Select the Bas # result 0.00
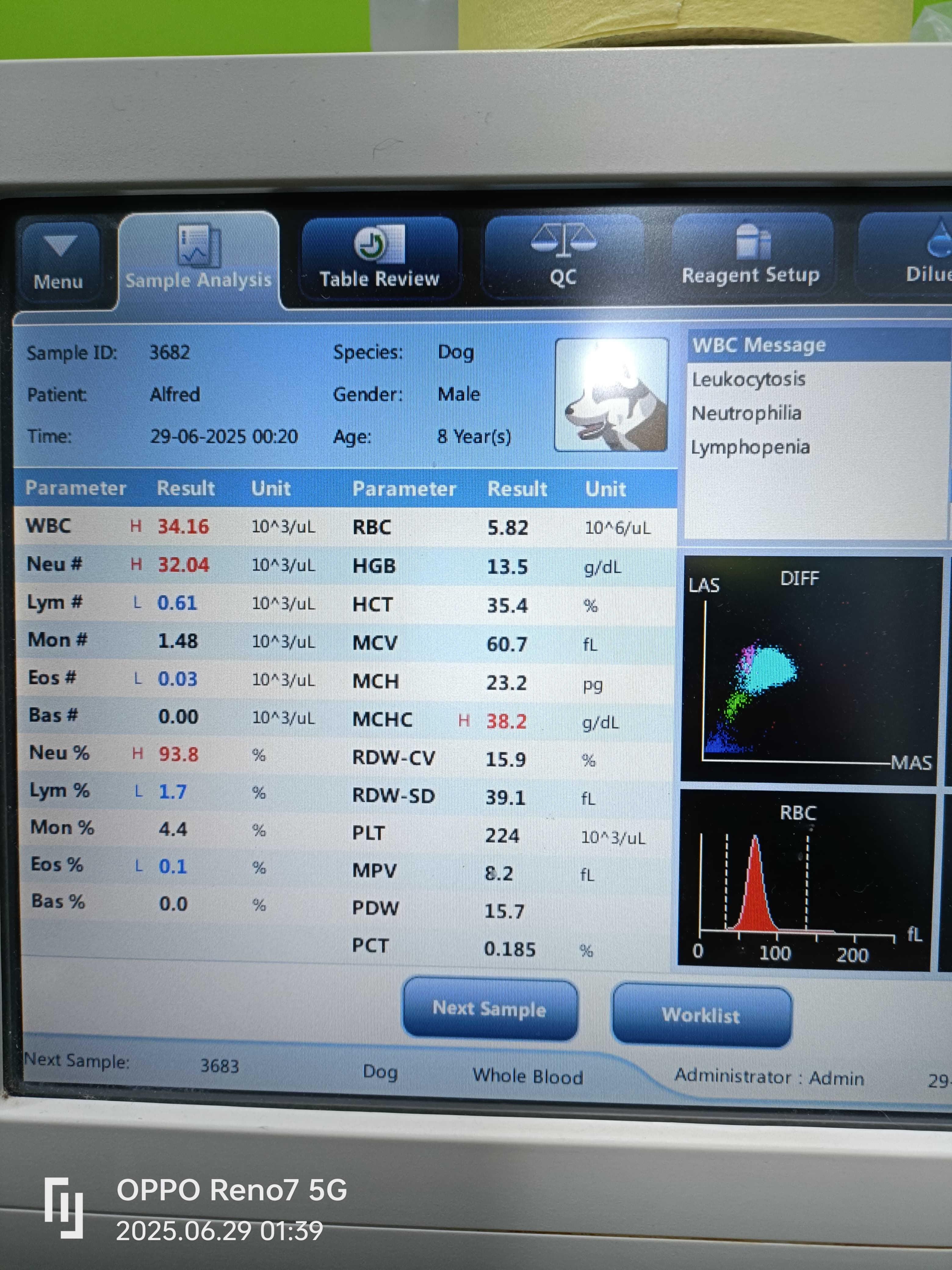Image resolution: width=952 pixels, height=1270 pixels. (x=179, y=717)
